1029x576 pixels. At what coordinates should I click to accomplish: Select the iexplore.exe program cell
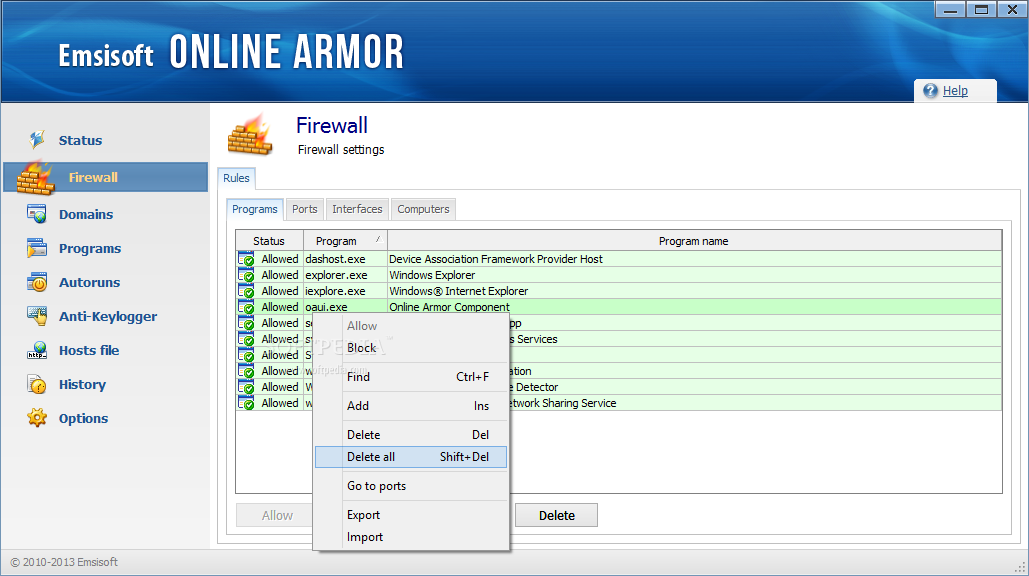click(345, 291)
